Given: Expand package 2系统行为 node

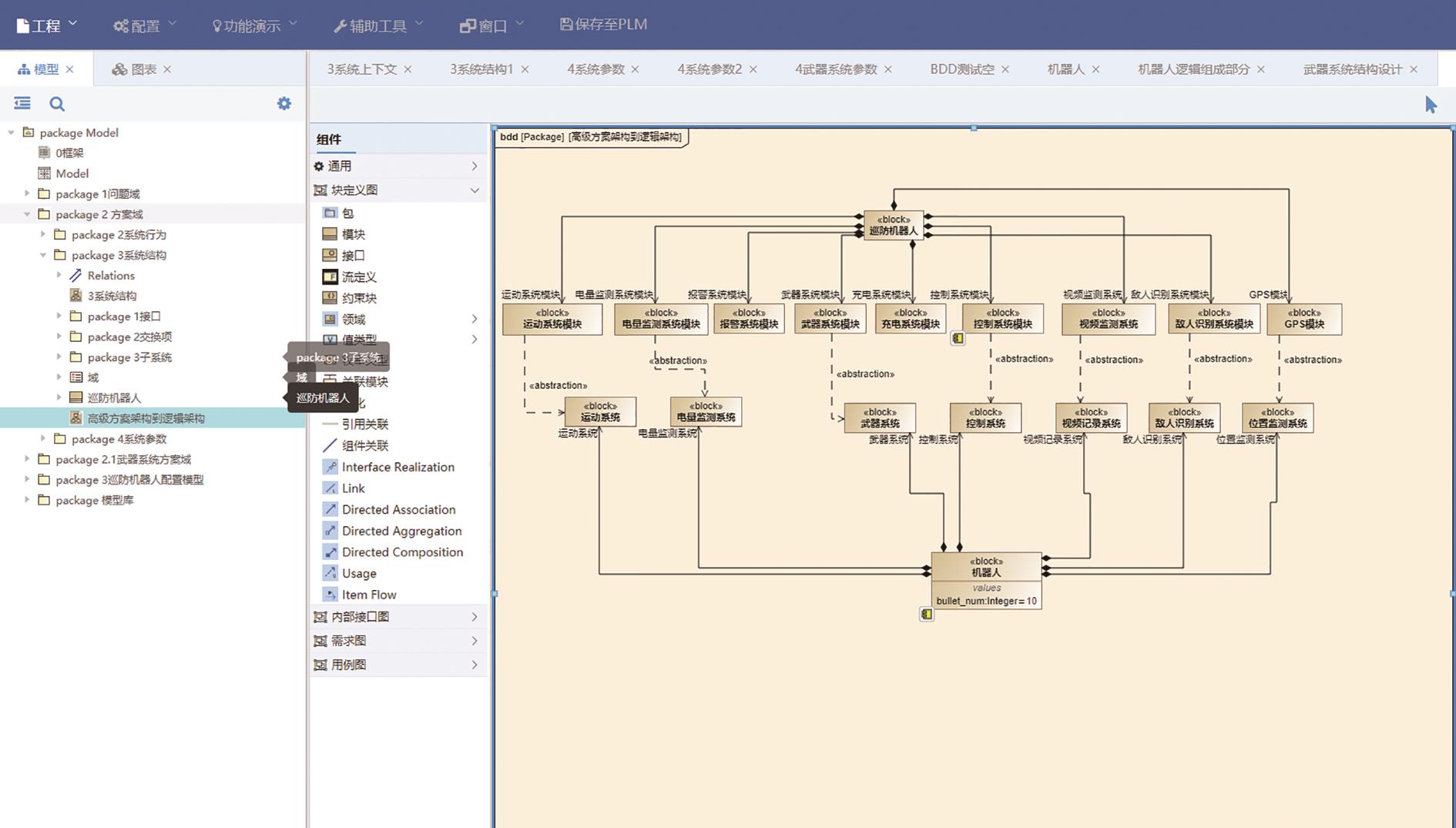Looking at the screenshot, I should pos(43,234).
